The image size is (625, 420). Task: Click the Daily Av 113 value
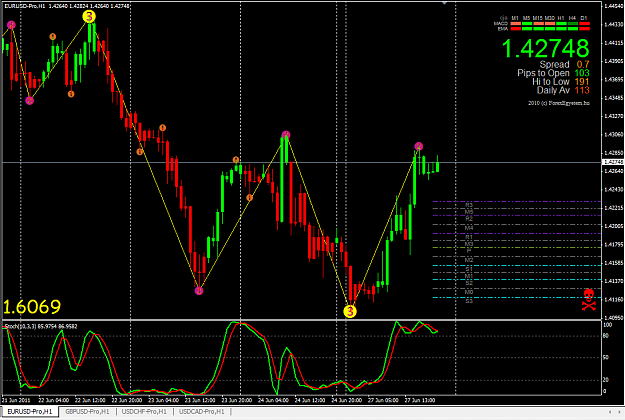582,90
